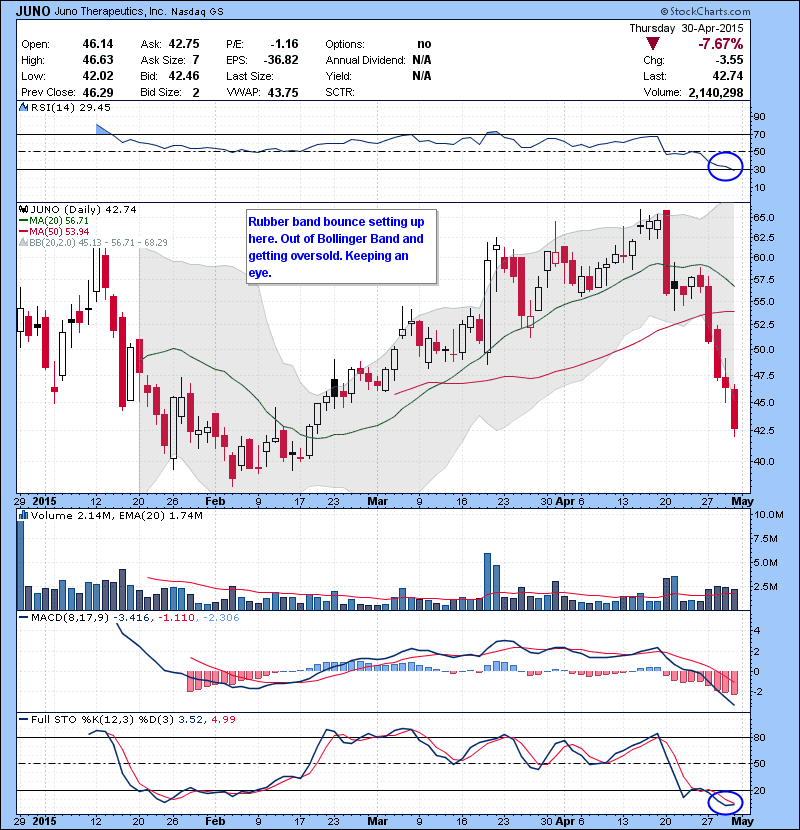Viewport: 800px width, 830px height.
Task: Click the Ask Size value 7
Action: [x=196, y=60]
